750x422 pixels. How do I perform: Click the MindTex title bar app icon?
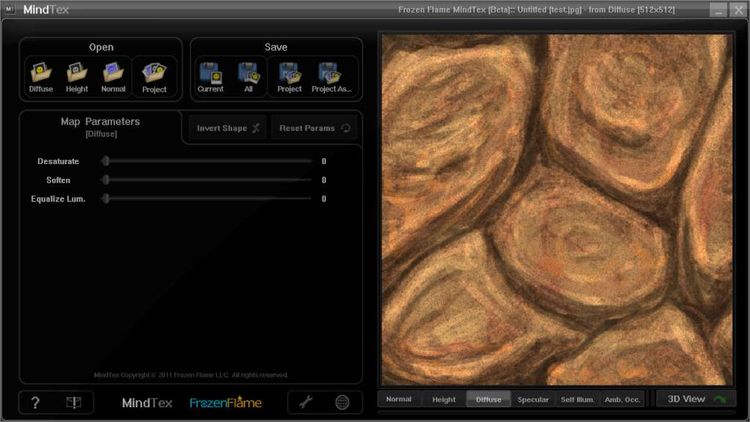pos(10,9)
